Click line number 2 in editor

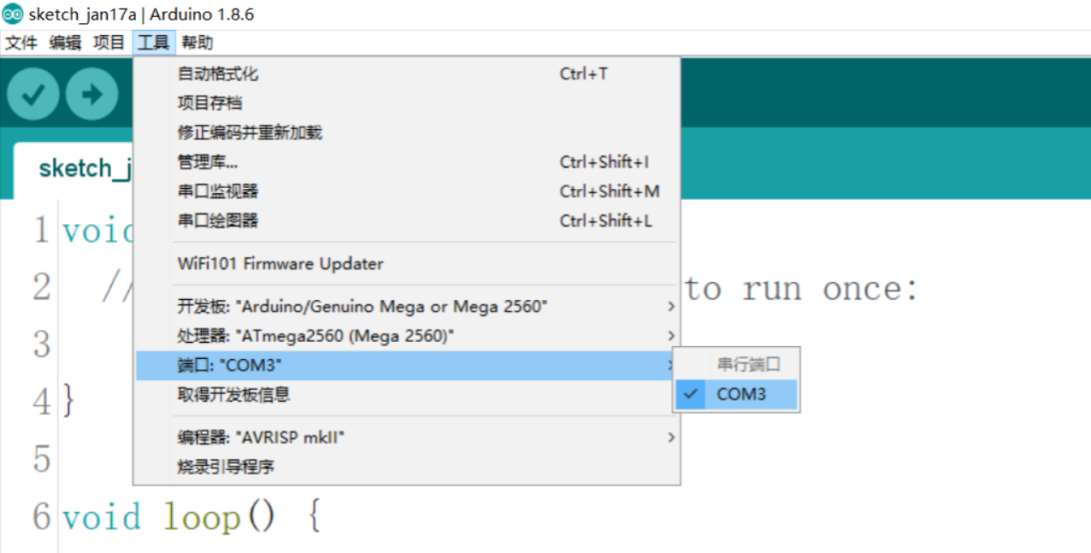42,287
